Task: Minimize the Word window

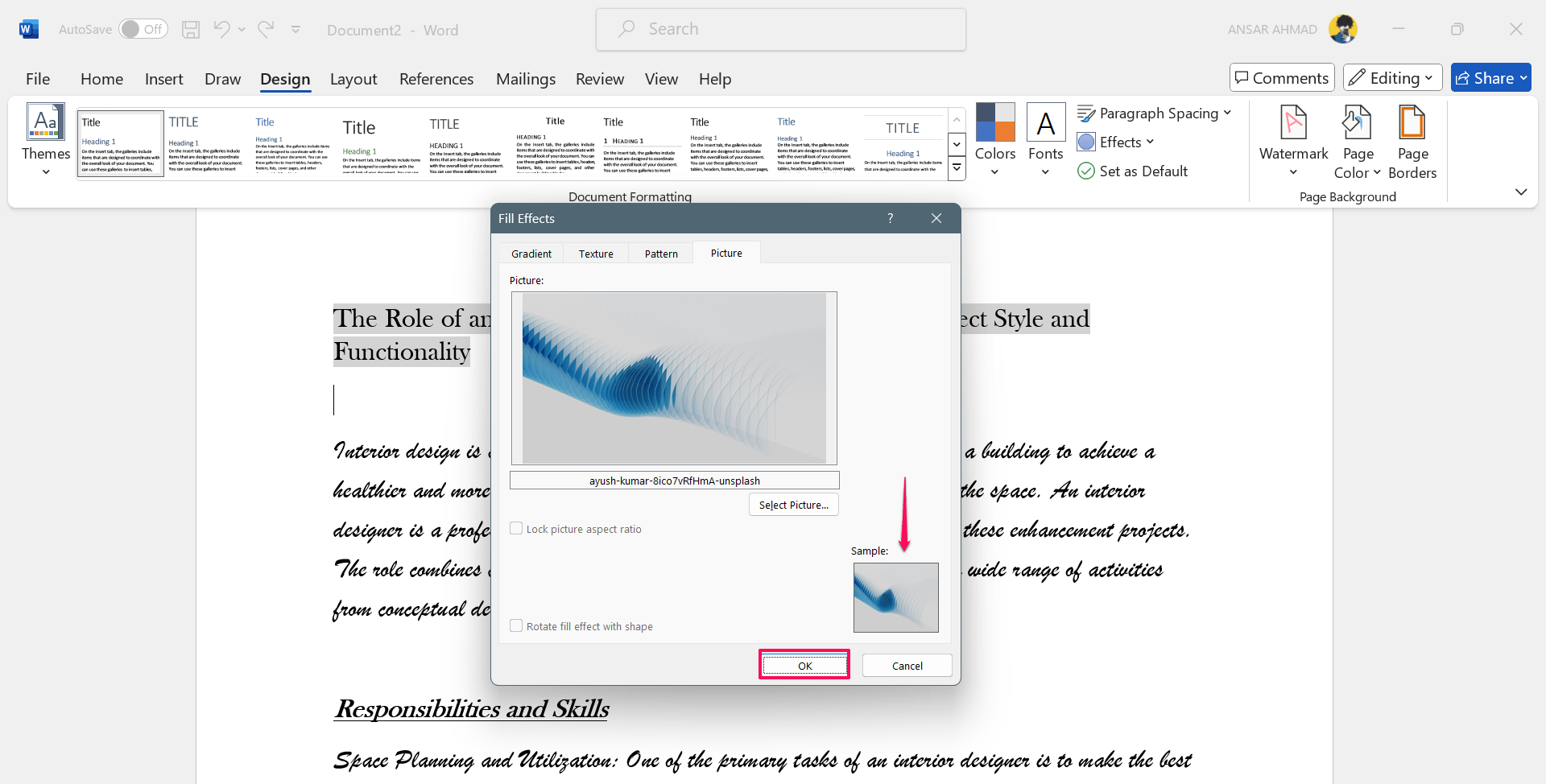Action: pyautogui.click(x=1399, y=30)
